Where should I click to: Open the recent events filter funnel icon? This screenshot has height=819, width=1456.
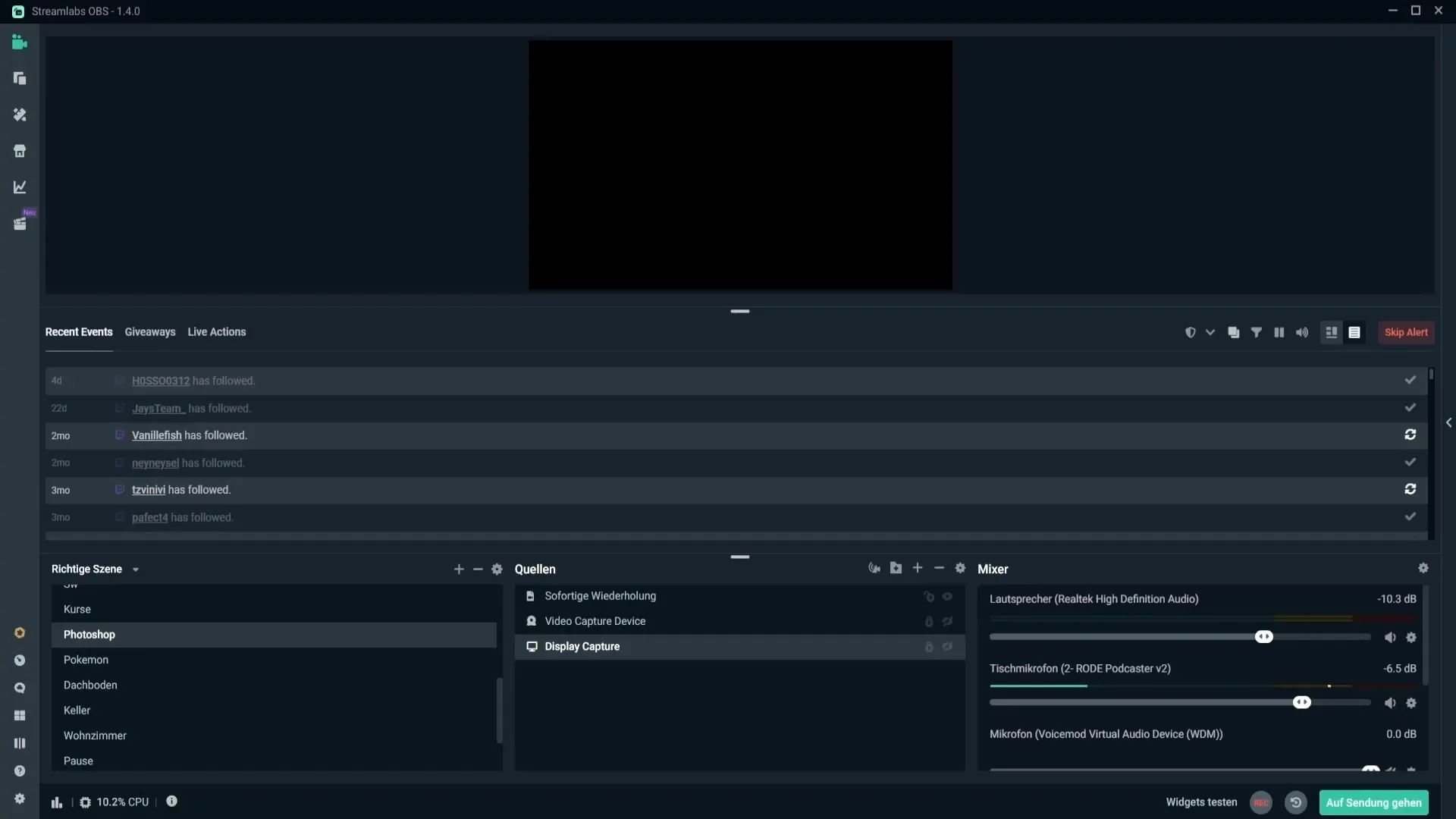[1257, 333]
